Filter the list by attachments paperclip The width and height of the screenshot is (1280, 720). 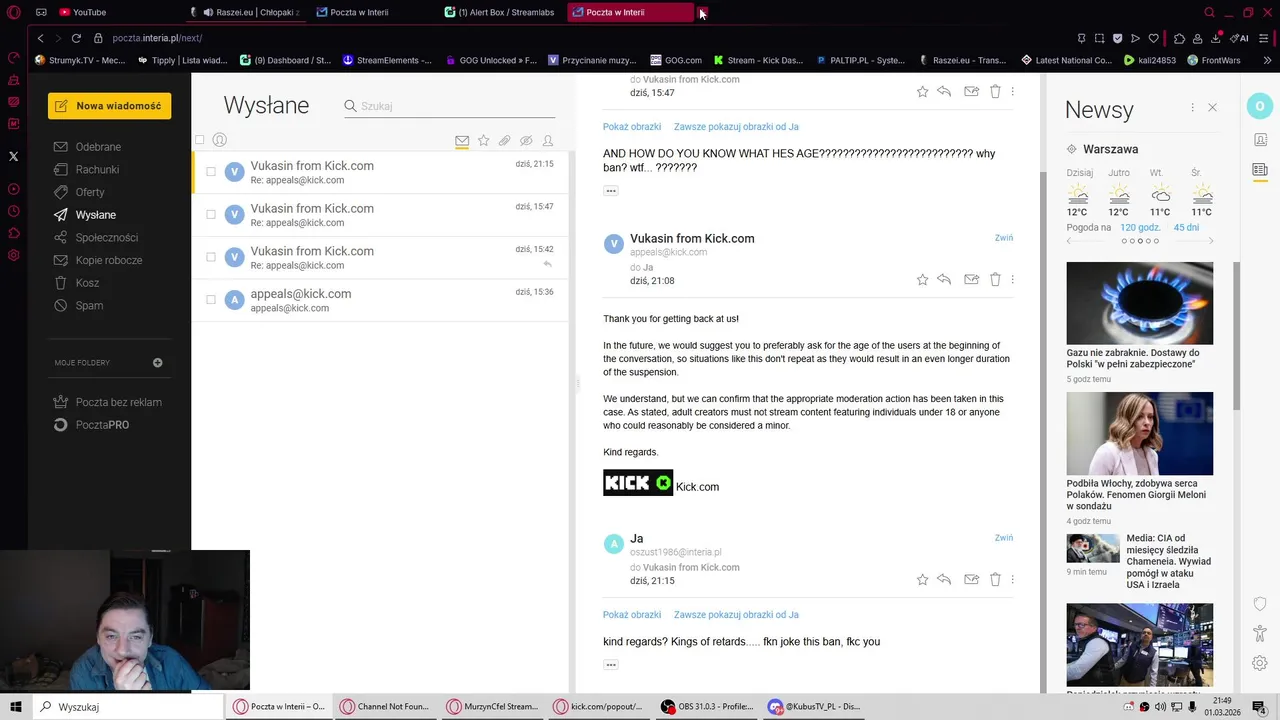click(x=504, y=141)
